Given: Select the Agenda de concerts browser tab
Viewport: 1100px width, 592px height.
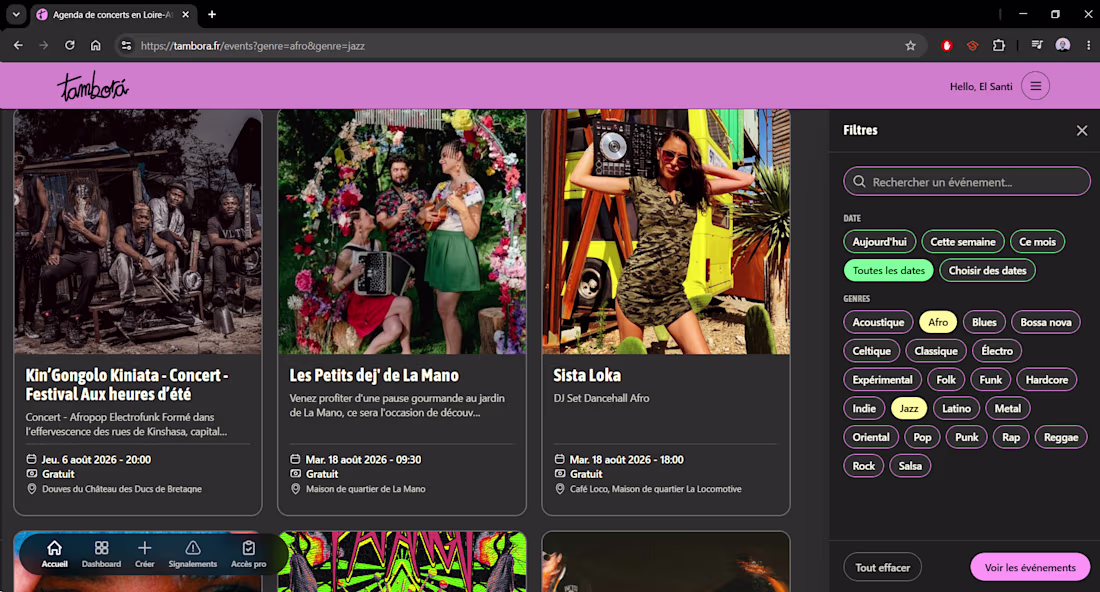Looking at the screenshot, I should [112, 15].
